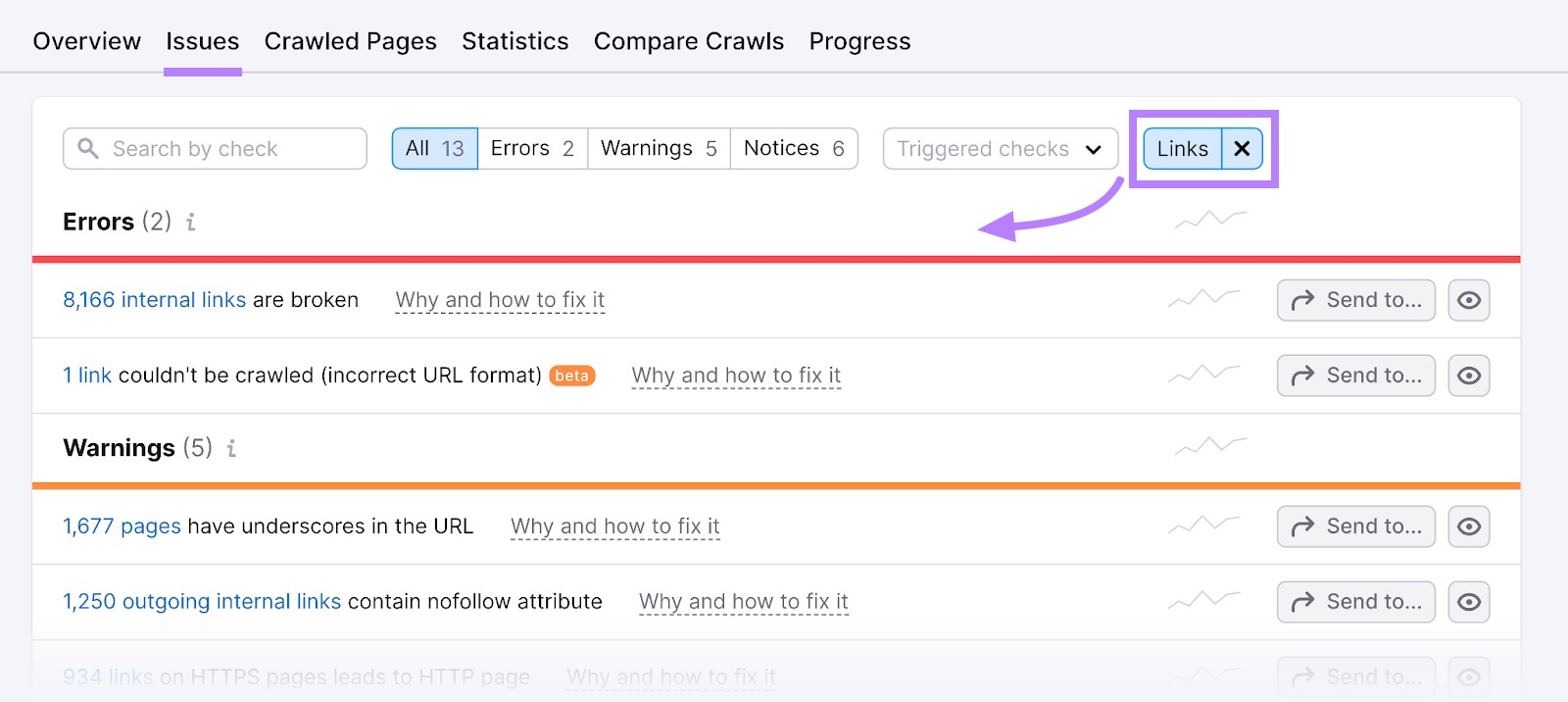Click Why and how to fix it for underscores
The image size is (1568, 702).
click(614, 526)
